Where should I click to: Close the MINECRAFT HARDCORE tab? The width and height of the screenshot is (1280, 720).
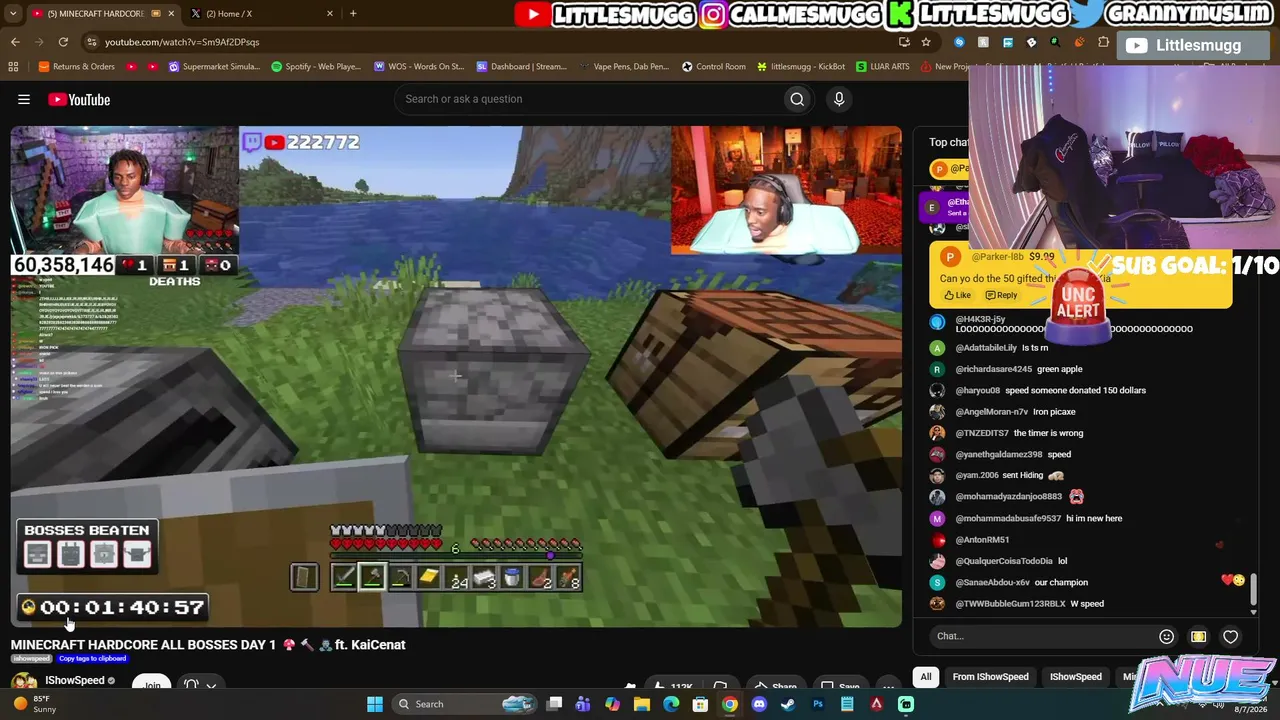click(171, 14)
